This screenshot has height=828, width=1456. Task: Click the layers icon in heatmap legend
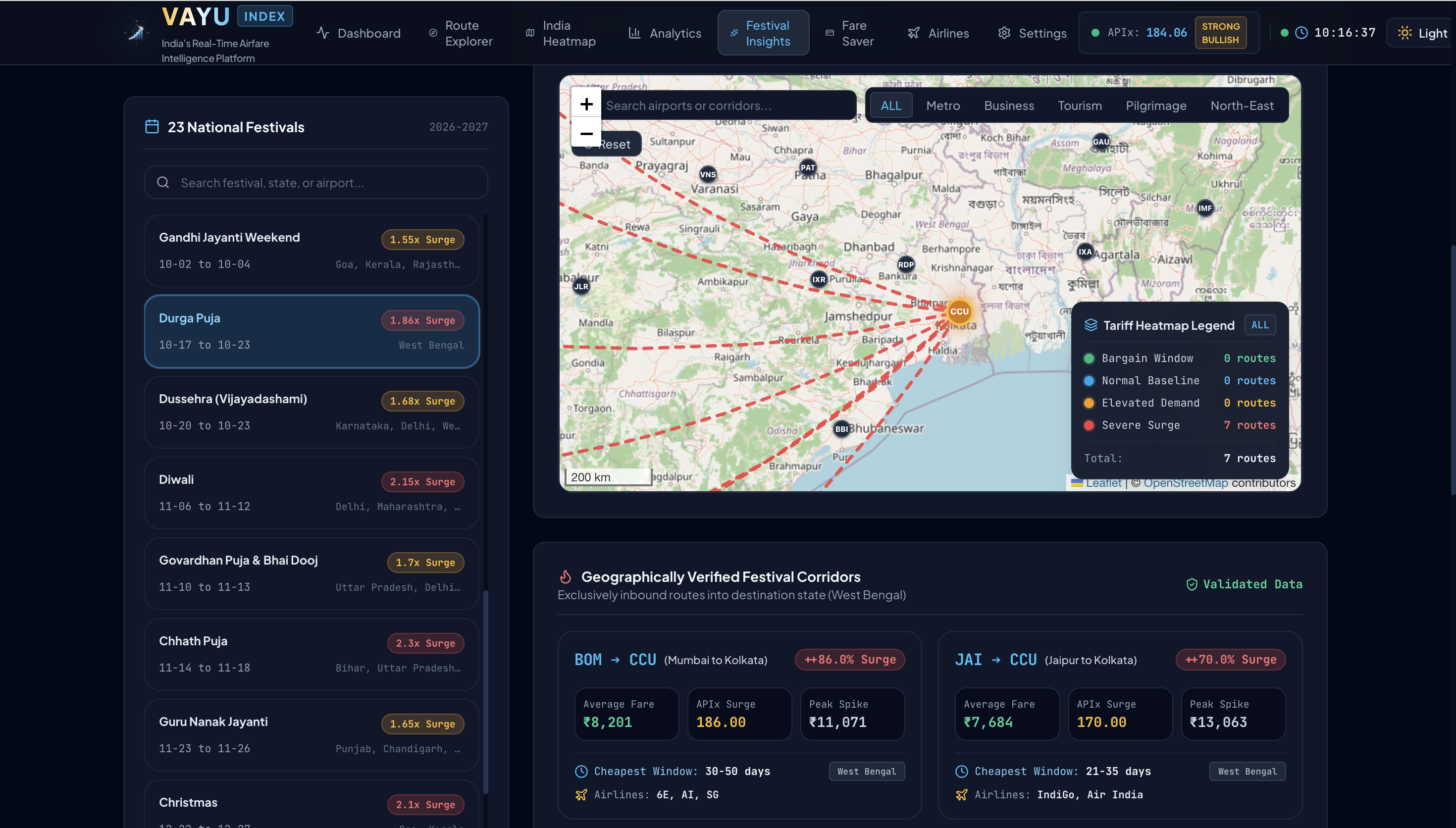click(x=1091, y=325)
